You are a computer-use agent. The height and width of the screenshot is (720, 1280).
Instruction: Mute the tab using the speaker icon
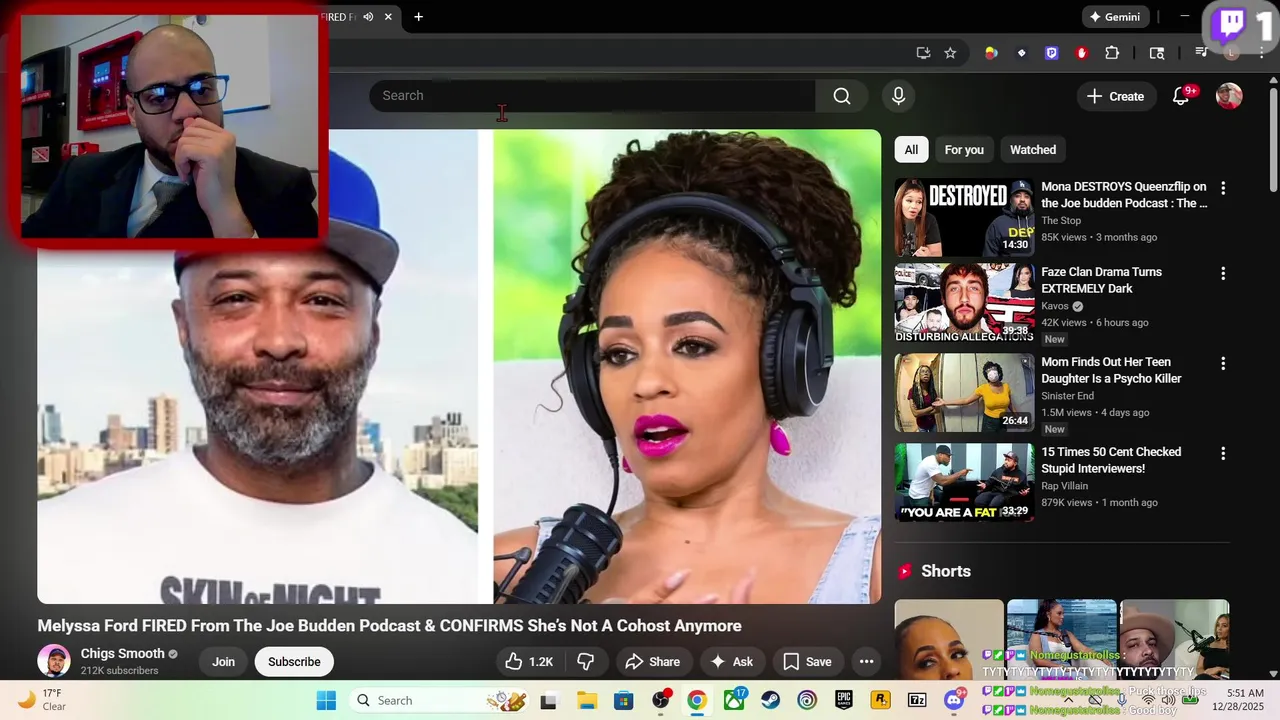click(x=368, y=17)
